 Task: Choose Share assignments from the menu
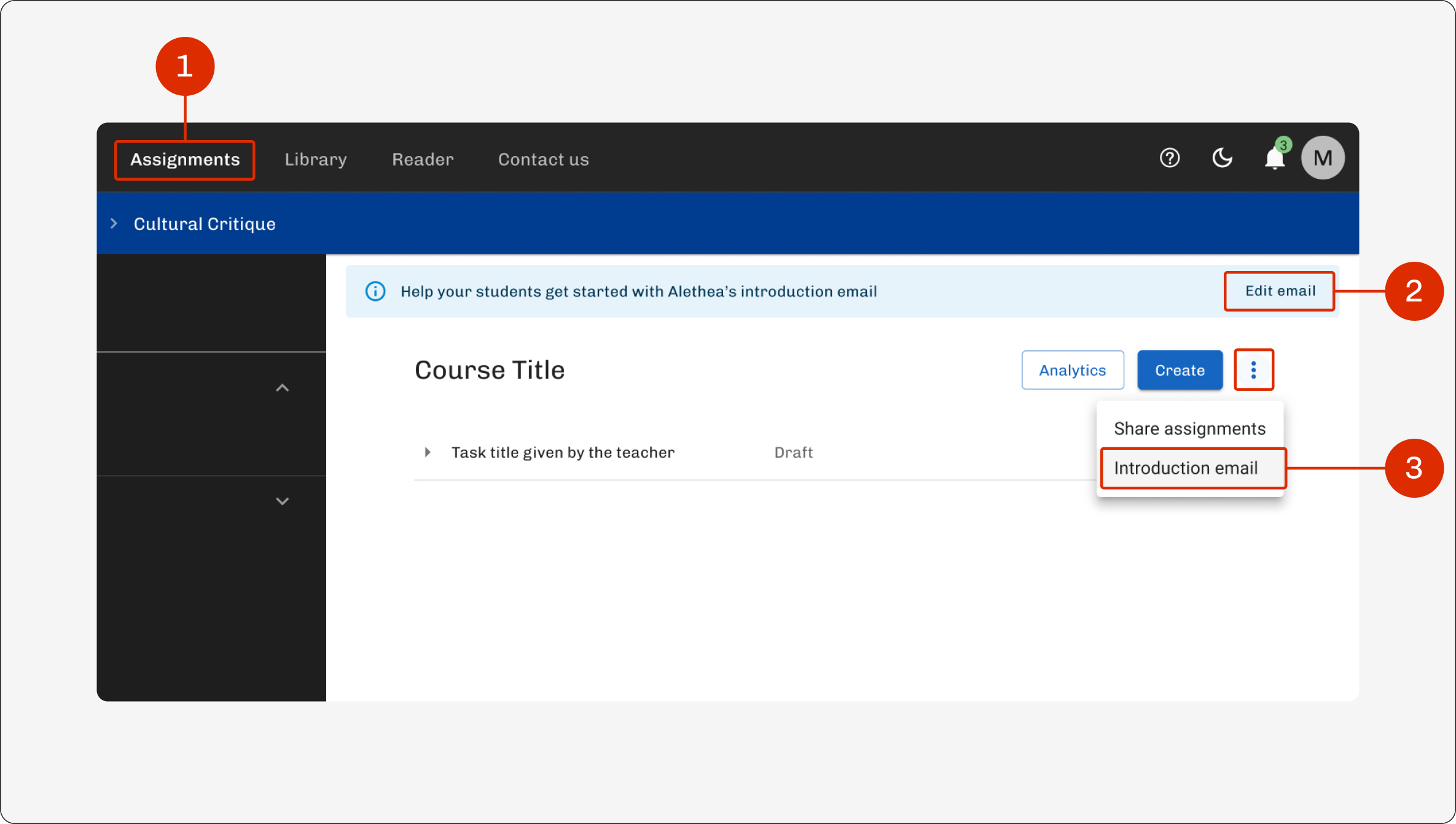(x=1190, y=428)
